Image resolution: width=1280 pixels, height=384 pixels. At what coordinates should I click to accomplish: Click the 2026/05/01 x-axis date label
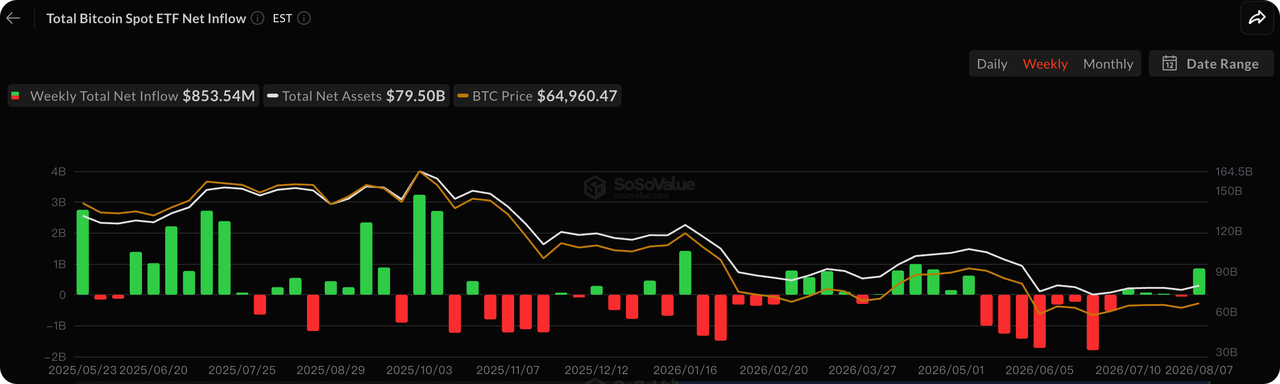(x=951, y=370)
